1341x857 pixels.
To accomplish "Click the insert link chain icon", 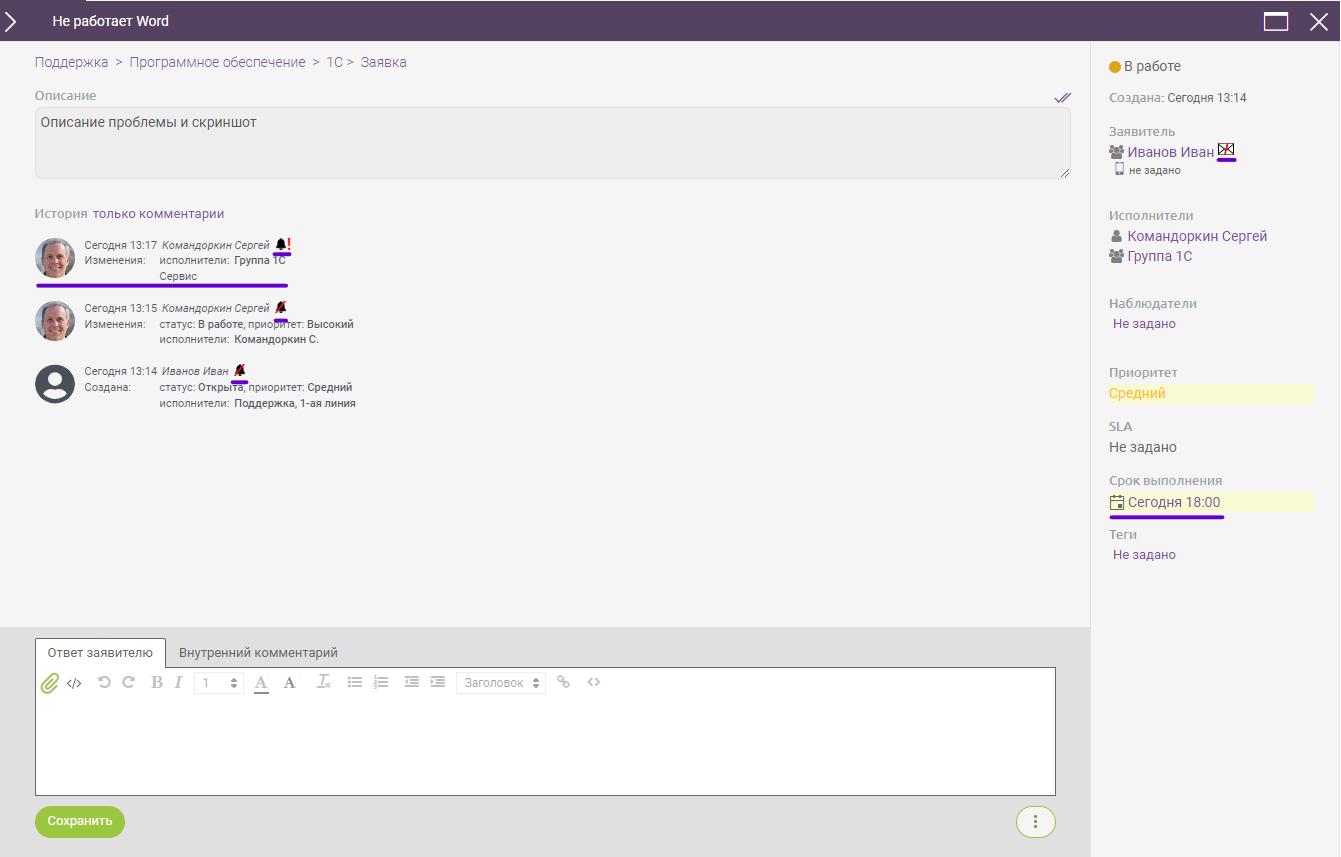I will click(563, 682).
